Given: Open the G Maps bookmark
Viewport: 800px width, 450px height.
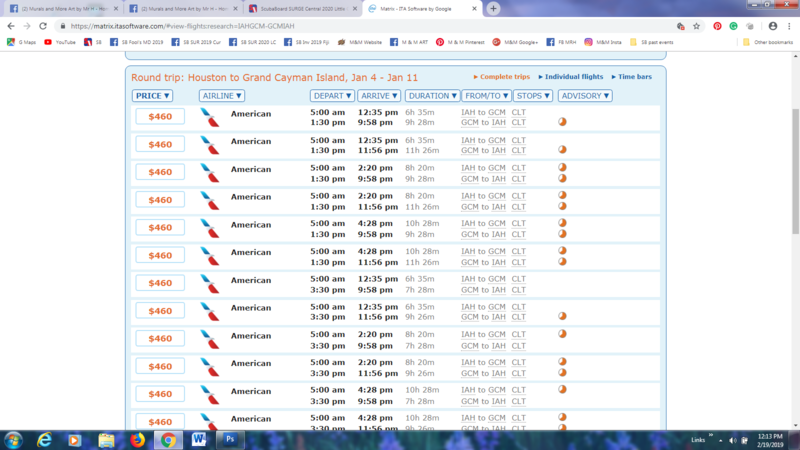Looking at the screenshot, I should coord(21,42).
